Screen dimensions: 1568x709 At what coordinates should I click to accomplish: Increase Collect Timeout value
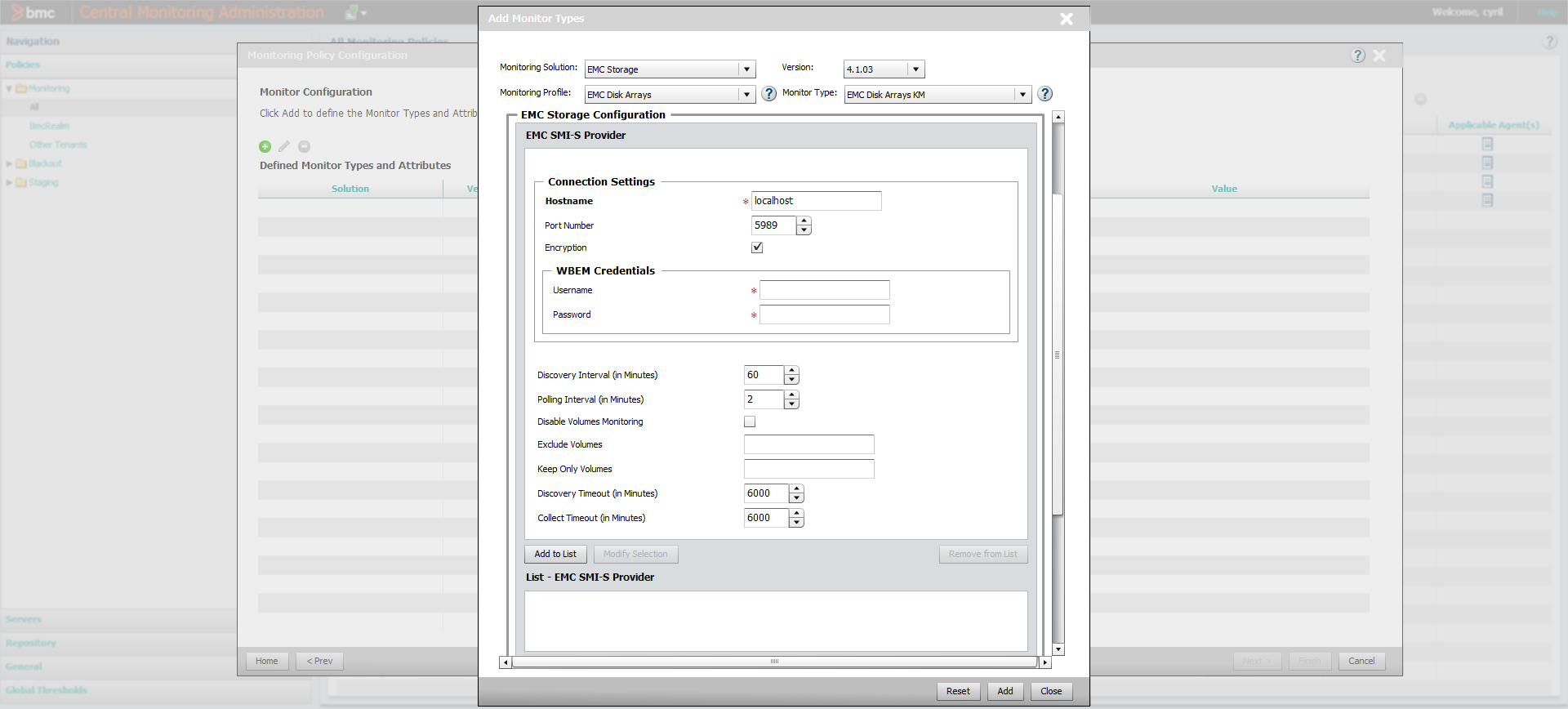796,514
